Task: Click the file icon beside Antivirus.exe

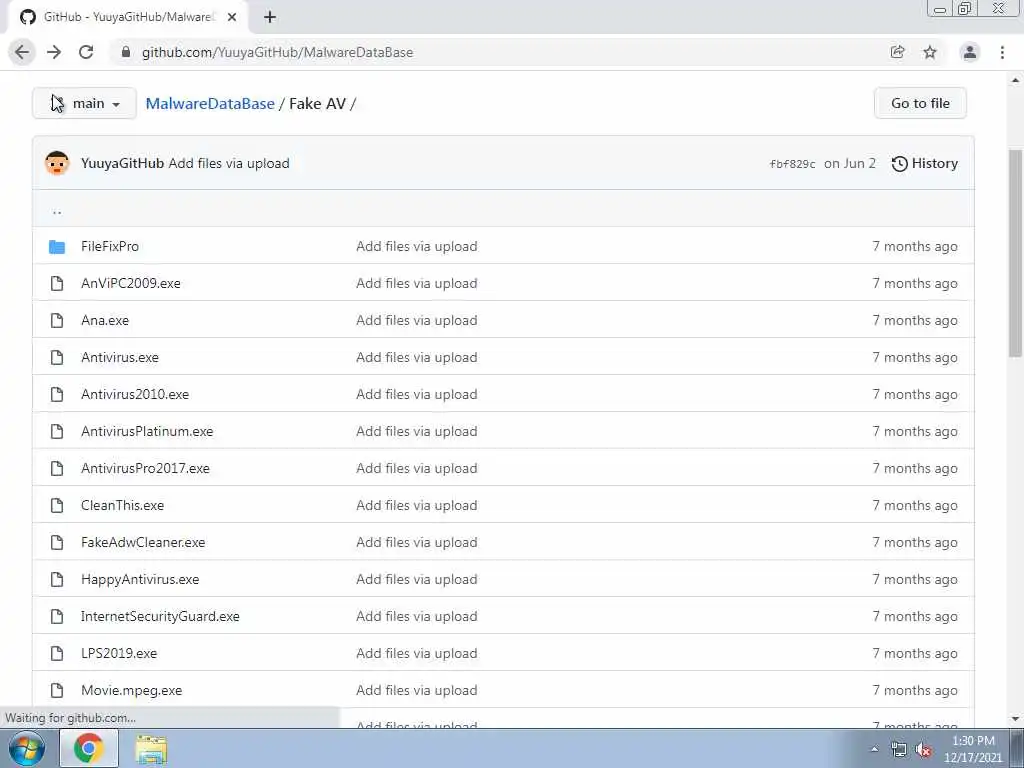Action: (x=57, y=357)
